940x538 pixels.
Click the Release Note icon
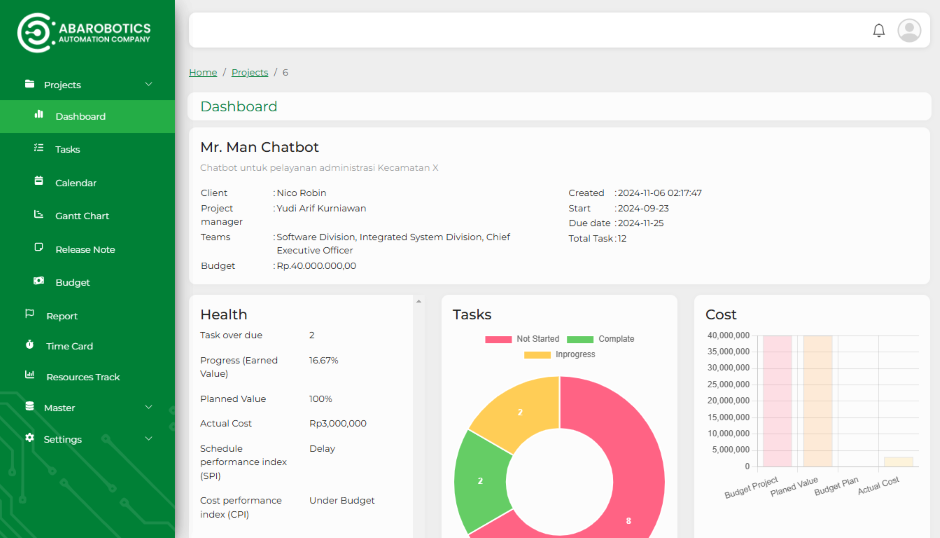pyautogui.click(x=39, y=247)
